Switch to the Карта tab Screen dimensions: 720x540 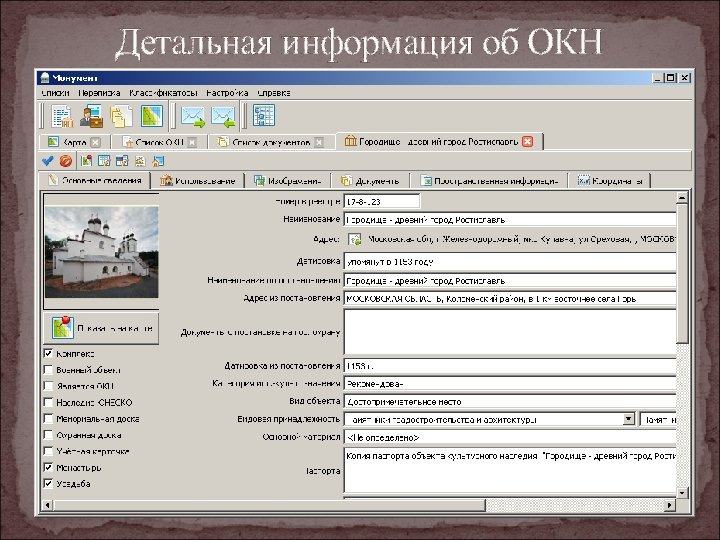point(73,142)
